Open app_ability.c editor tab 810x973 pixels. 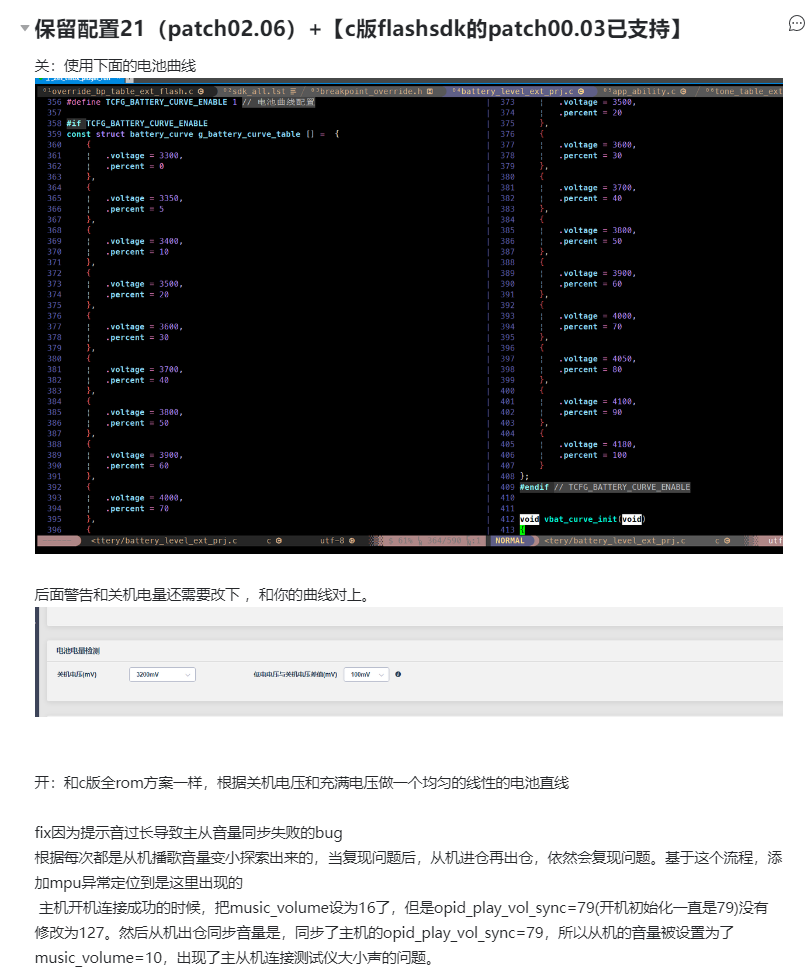pyautogui.click(x=644, y=91)
